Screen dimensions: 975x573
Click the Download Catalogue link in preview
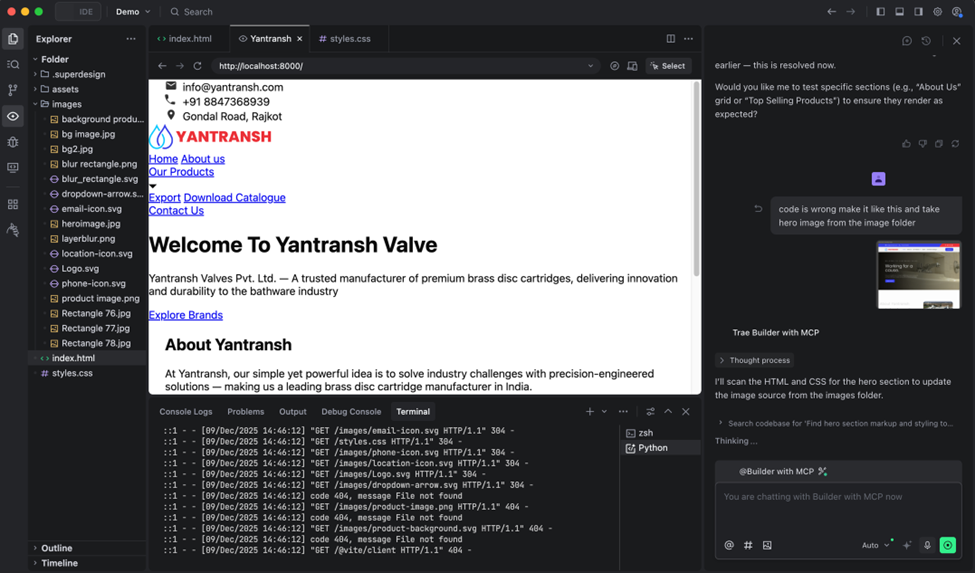tap(234, 198)
